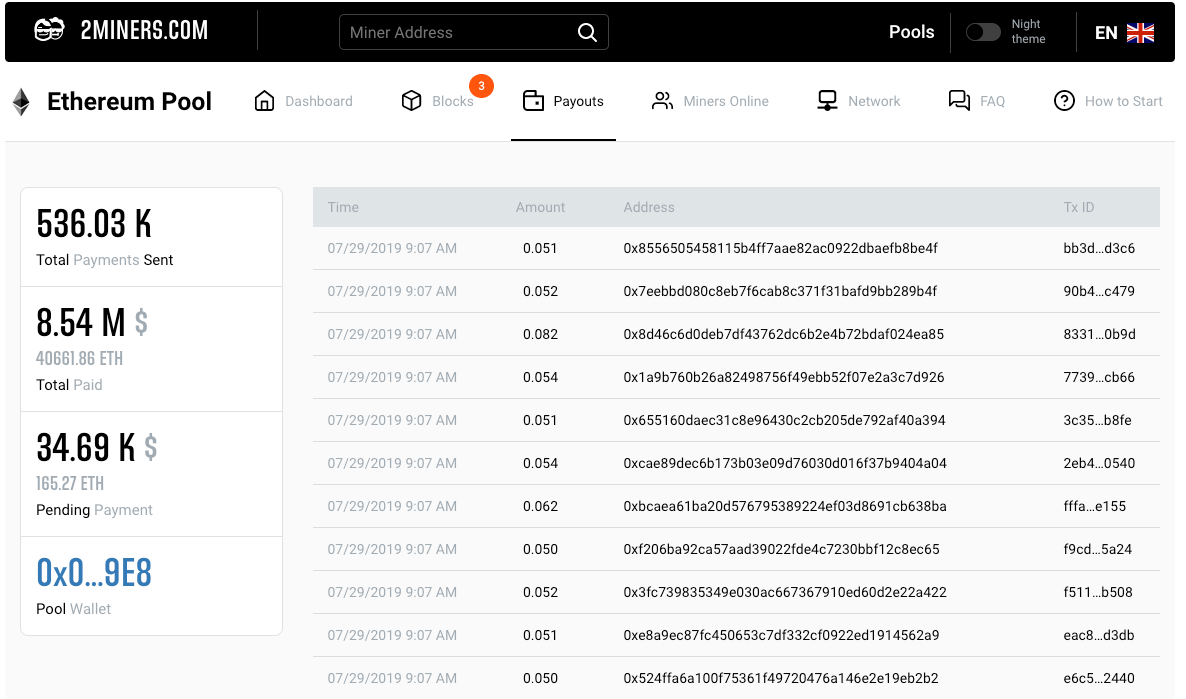1186x699 pixels.
Task: Open transaction fffa...e155
Action: (1094, 506)
